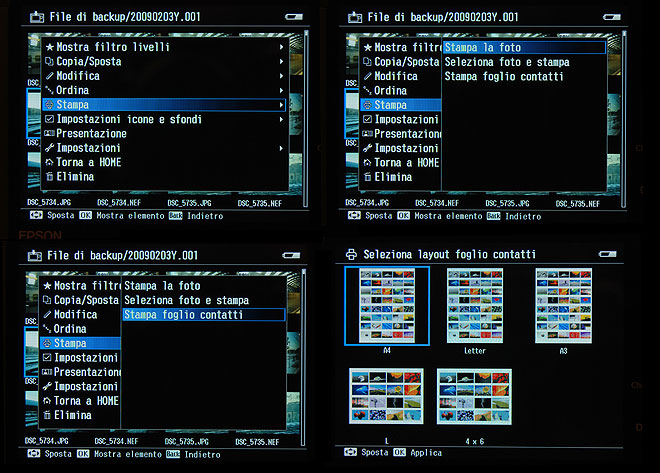Click battery indicator in top-right screen title bar
Viewport: 660px width, 473px height.
point(612,17)
